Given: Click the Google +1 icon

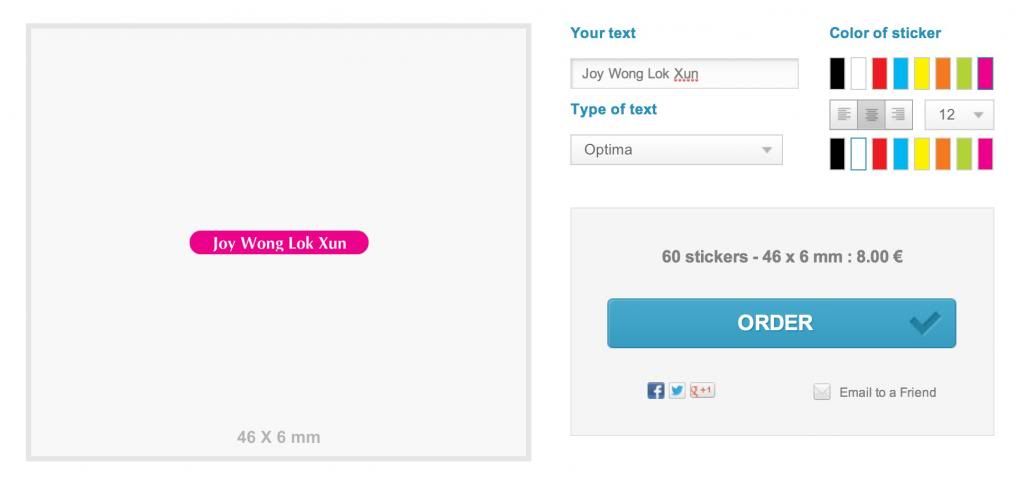Looking at the screenshot, I should coord(702,391).
